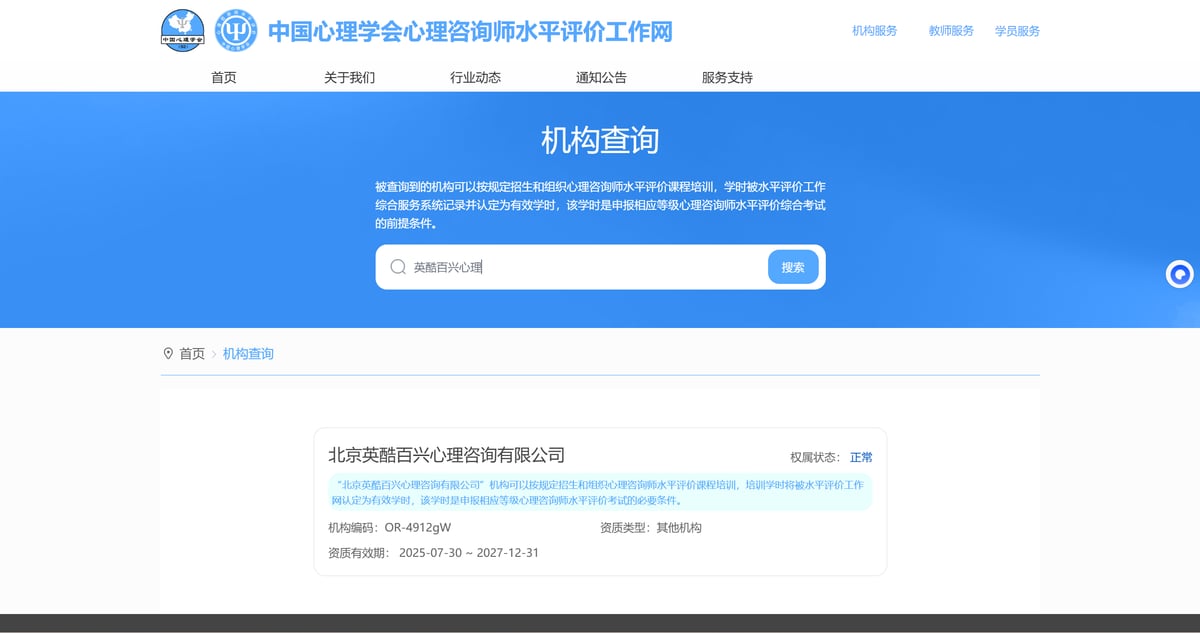Click the Chinese Psychological Society bird logo
Image resolution: width=1200 pixels, height=633 pixels.
tap(182, 31)
